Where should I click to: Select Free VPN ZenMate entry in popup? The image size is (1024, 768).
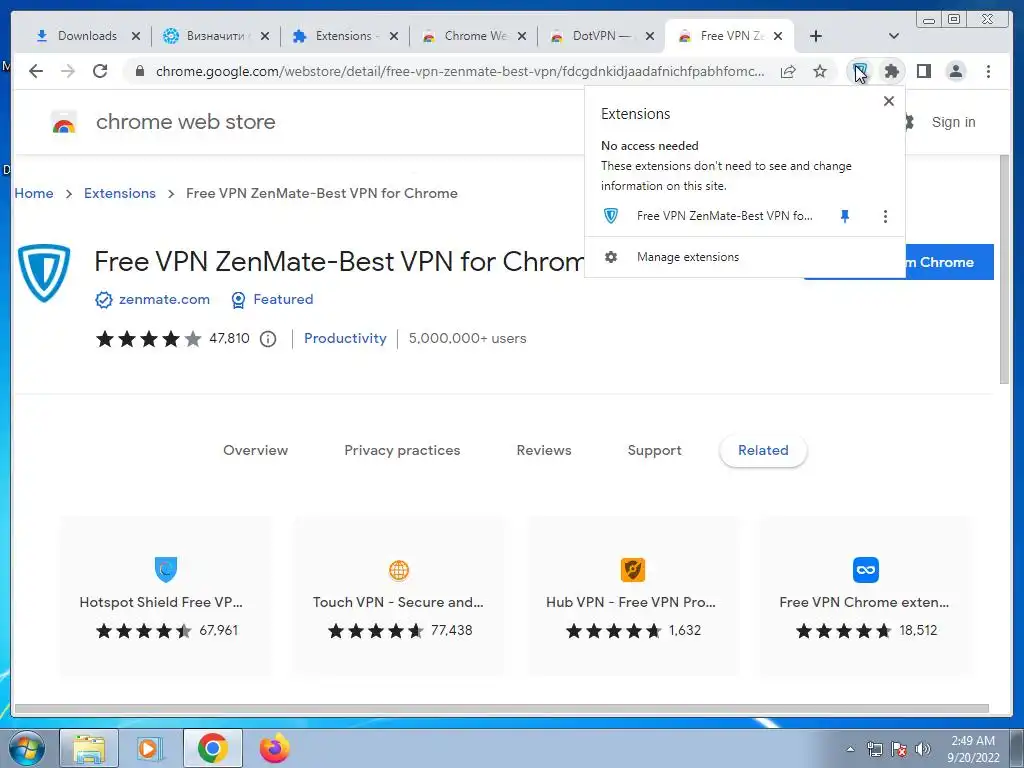(x=709, y=216)
